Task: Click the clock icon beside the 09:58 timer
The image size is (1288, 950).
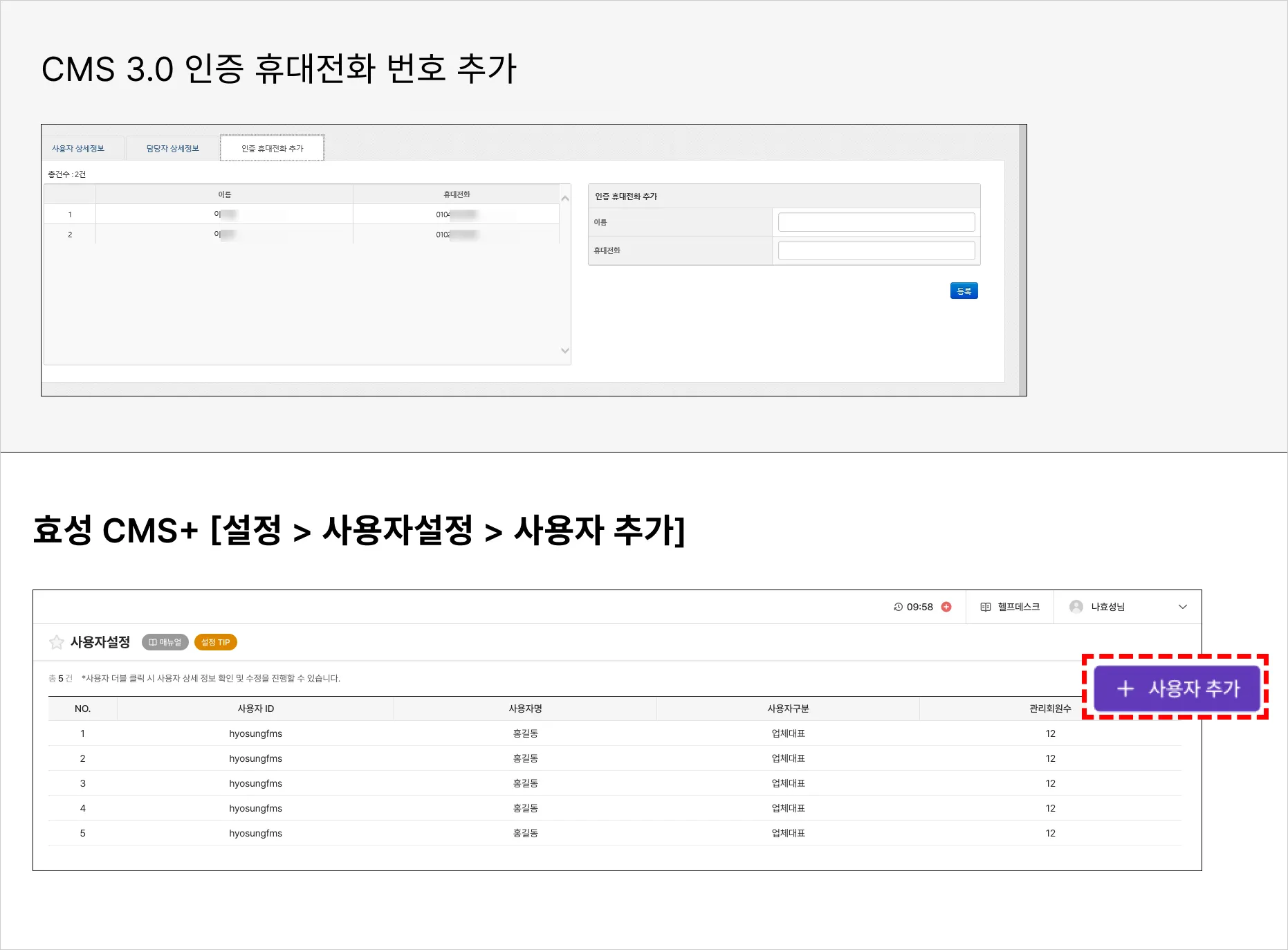Action: [x=898, y=607]
